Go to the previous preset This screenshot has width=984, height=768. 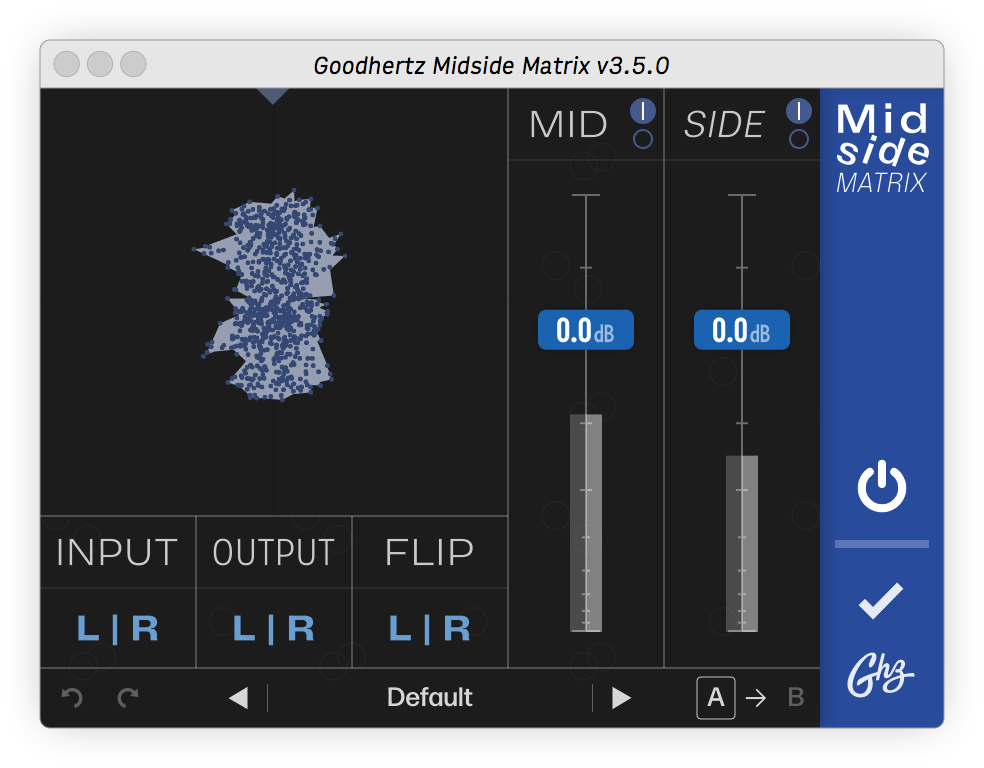tap(238, 698)
